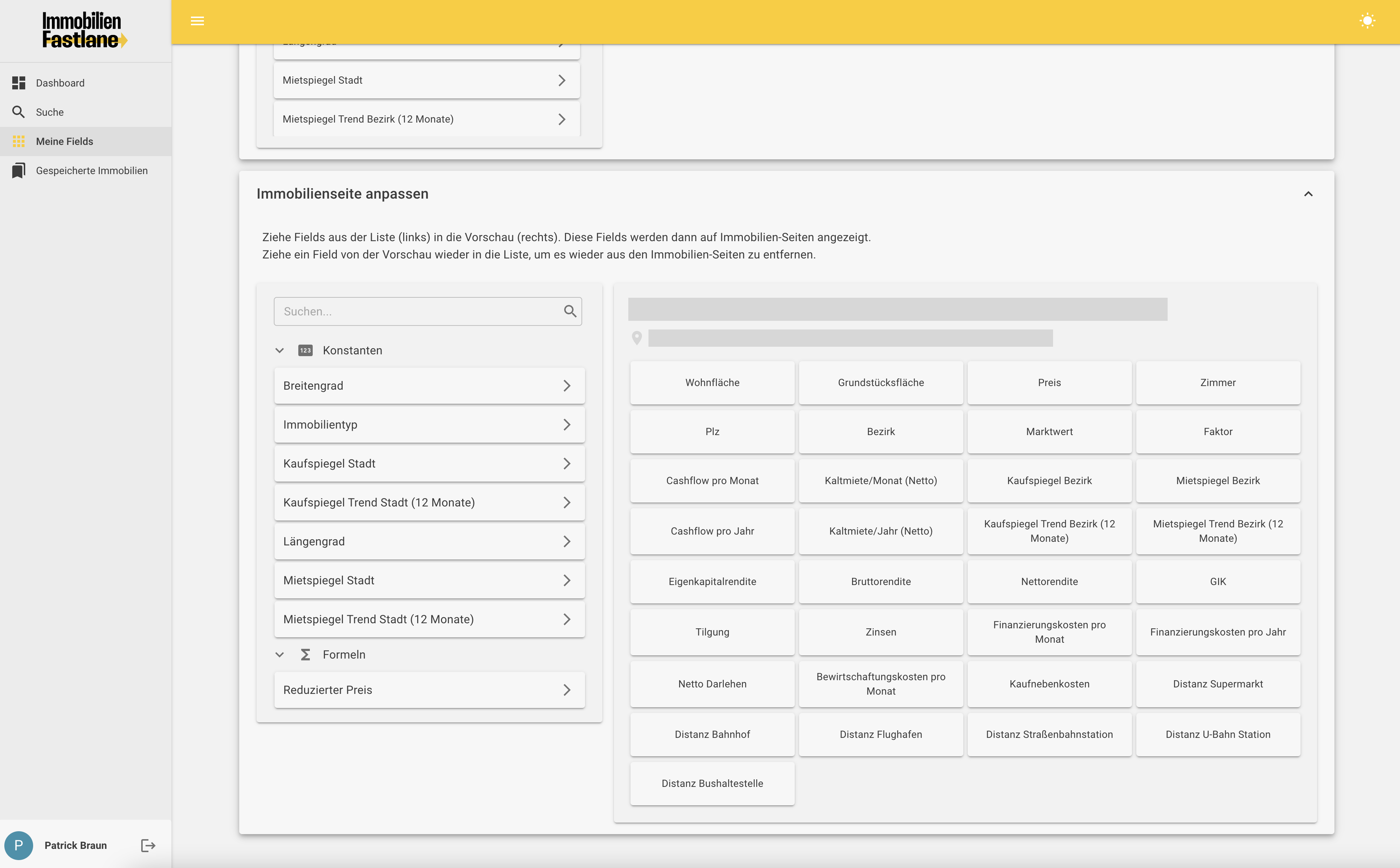Select Meine Fields in sidebar
Image resolution: width=1400 pixels, height=868 pixels.
click(64, 141)
